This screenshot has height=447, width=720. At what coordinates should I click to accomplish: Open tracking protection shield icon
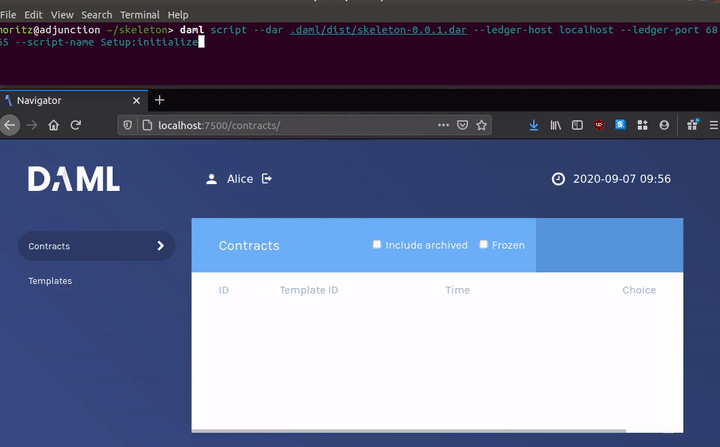[x=128, y=125]
